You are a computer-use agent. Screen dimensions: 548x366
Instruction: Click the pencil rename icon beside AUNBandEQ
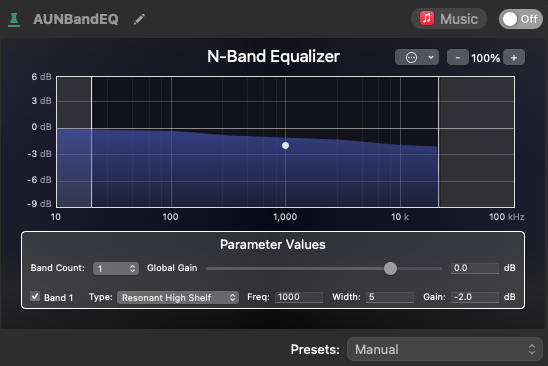pyautogui.click(x=139, y=19)
